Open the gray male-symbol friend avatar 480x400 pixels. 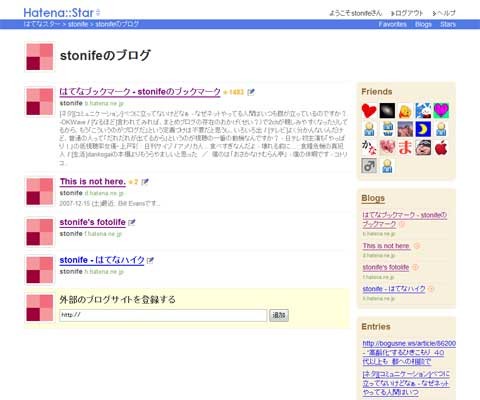369,166
